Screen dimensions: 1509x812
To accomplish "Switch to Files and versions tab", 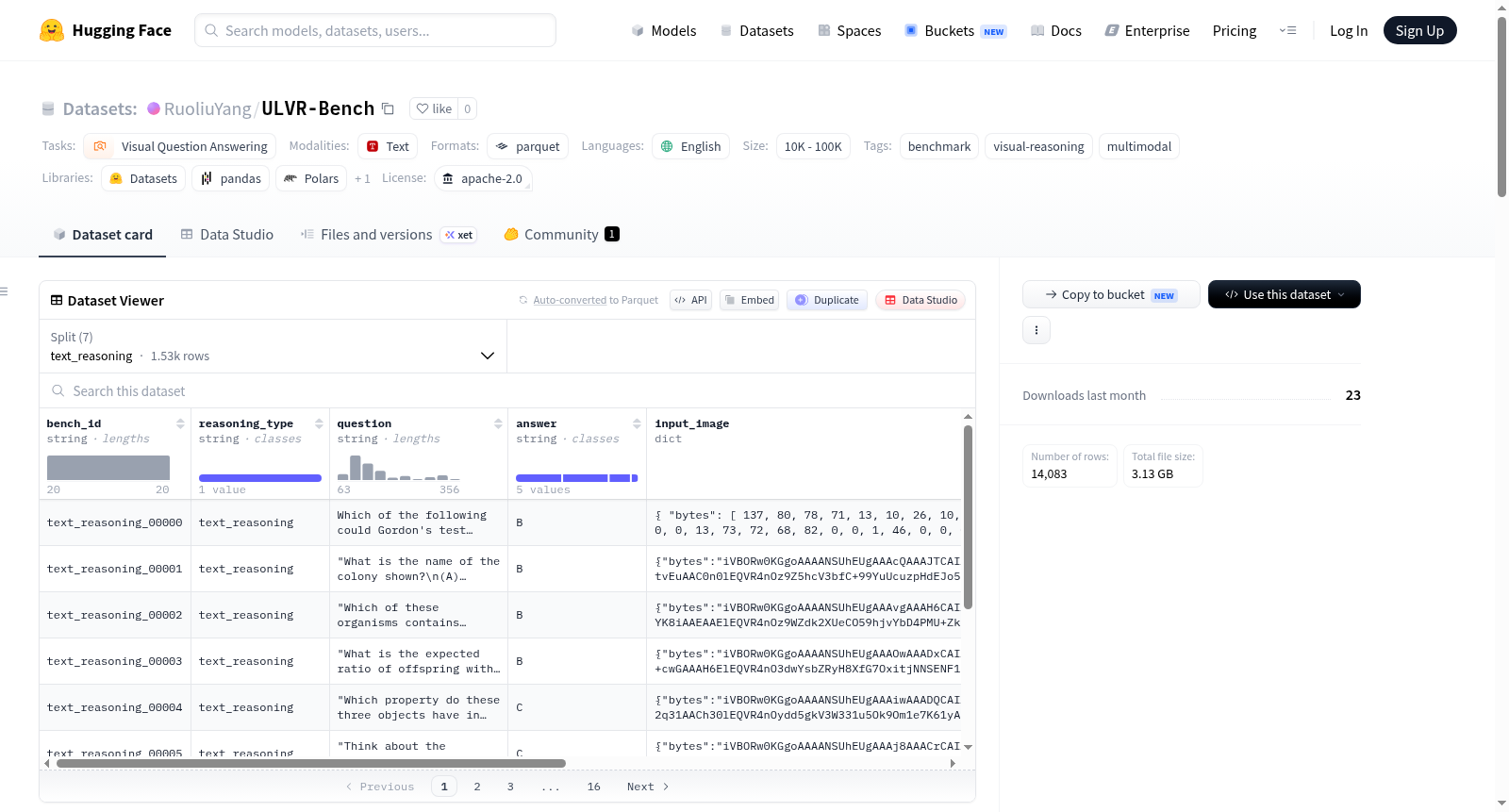I will tap(389, 235).
